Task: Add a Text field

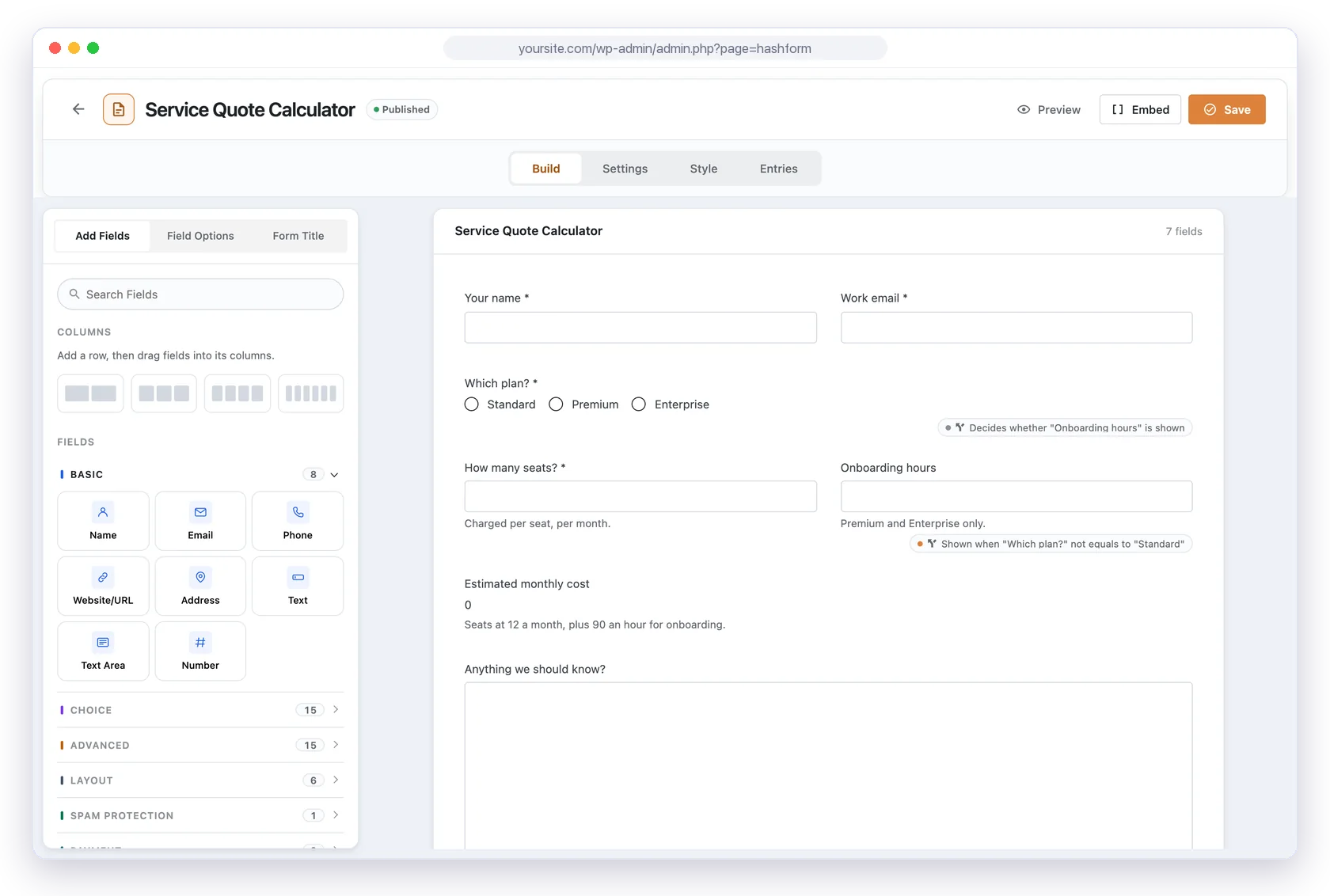Action: pyautogui.click(x=298, y=586)
